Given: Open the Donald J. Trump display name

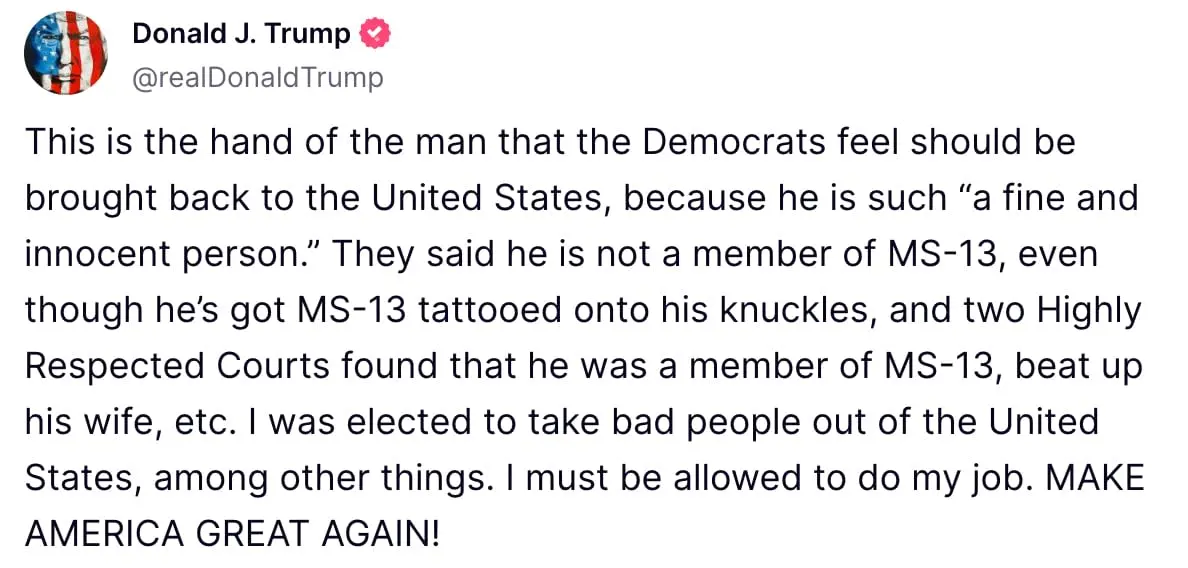Looking at the screenshot, I should pos(241,35).
